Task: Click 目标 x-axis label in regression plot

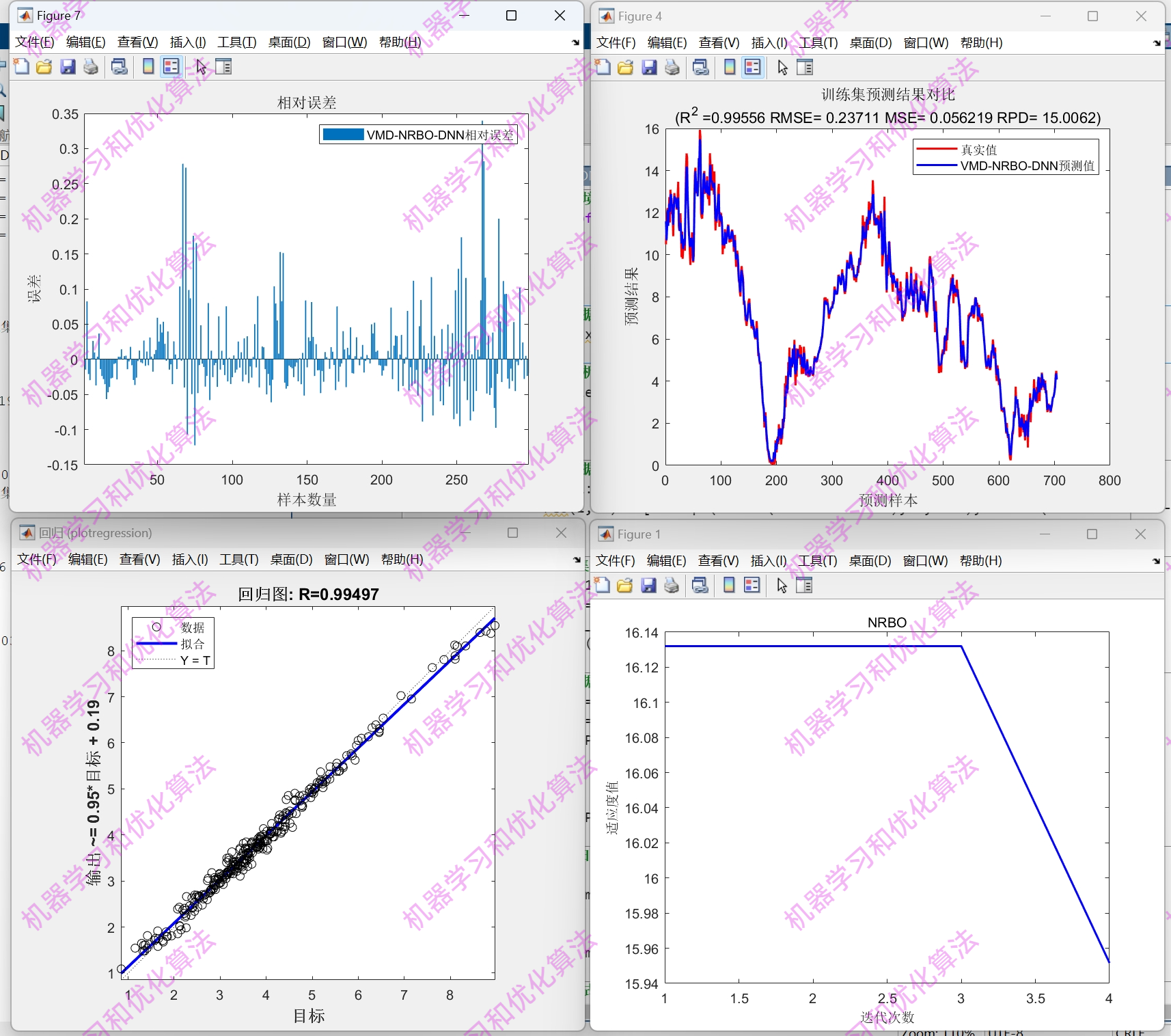Action: 309,1016
